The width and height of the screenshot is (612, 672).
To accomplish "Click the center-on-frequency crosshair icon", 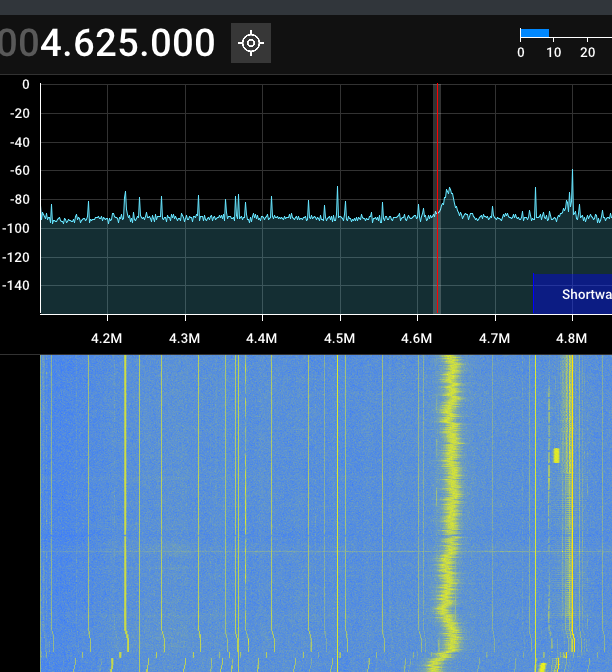I will click(251, 43).
